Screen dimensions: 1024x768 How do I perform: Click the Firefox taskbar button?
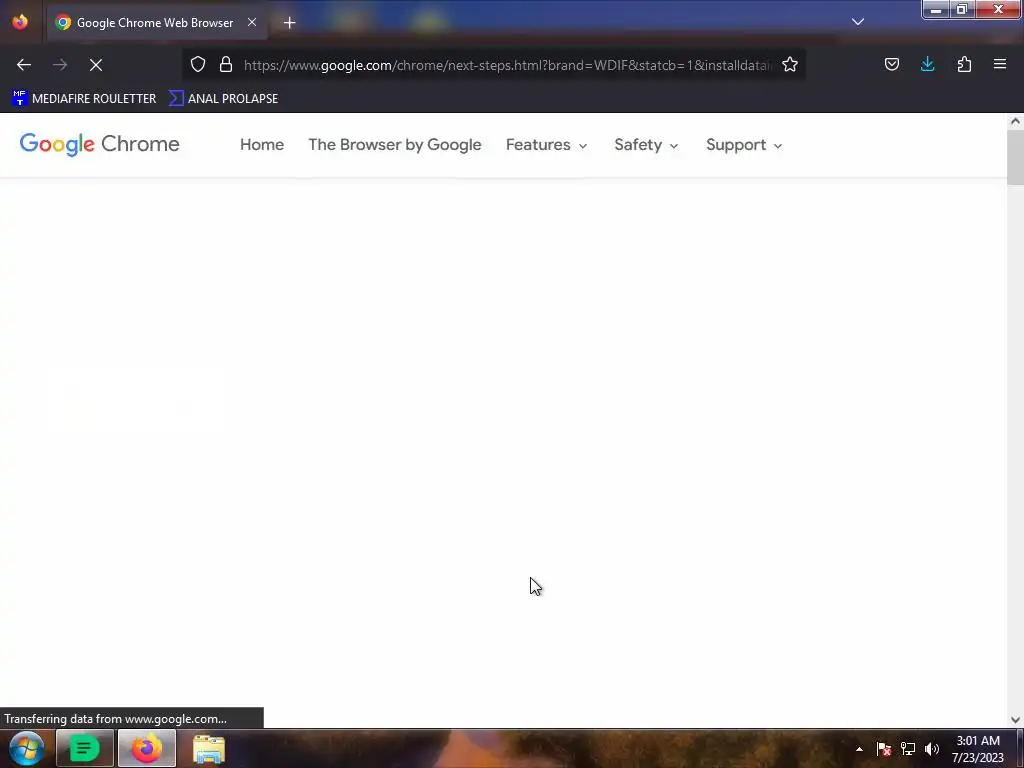[147, 748]
